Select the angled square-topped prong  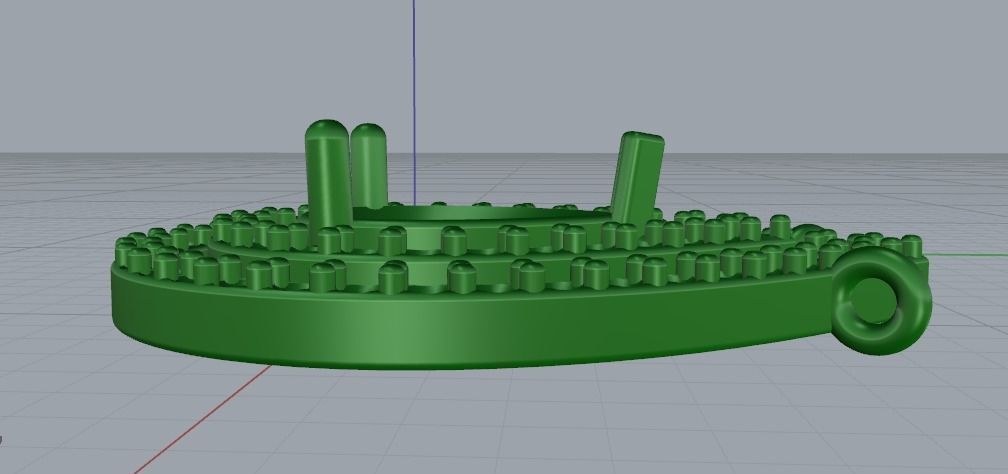pyautogui.click(x=636, y=178)
